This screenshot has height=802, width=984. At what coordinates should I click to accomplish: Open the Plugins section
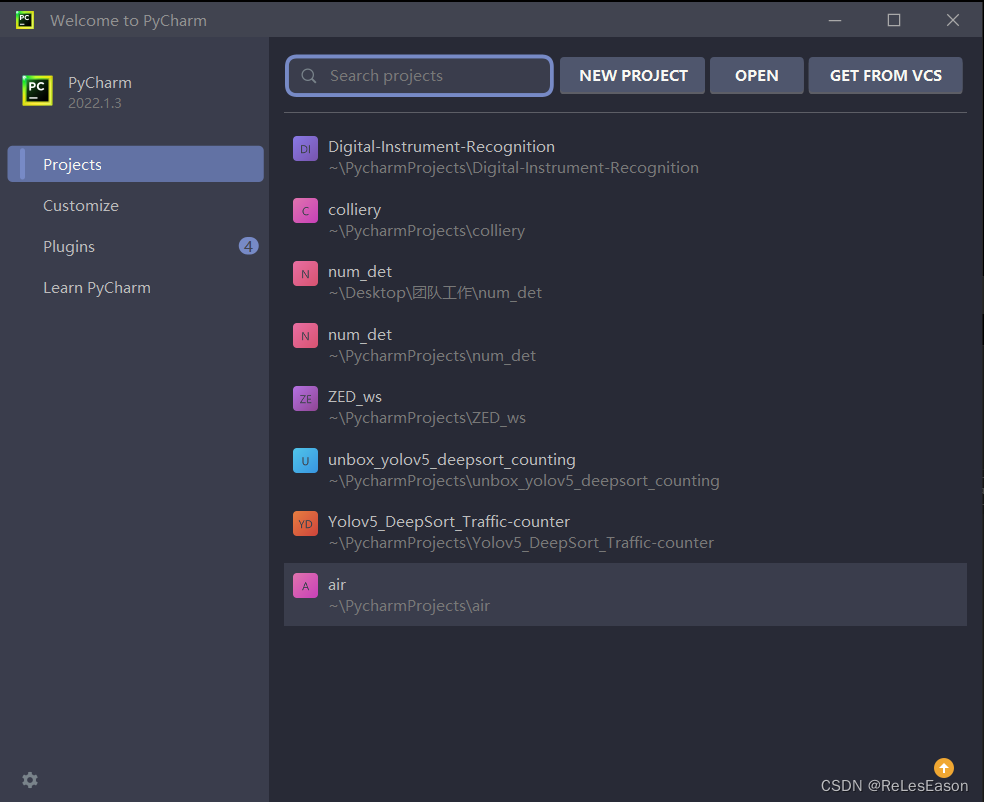[x=69, y=247]
